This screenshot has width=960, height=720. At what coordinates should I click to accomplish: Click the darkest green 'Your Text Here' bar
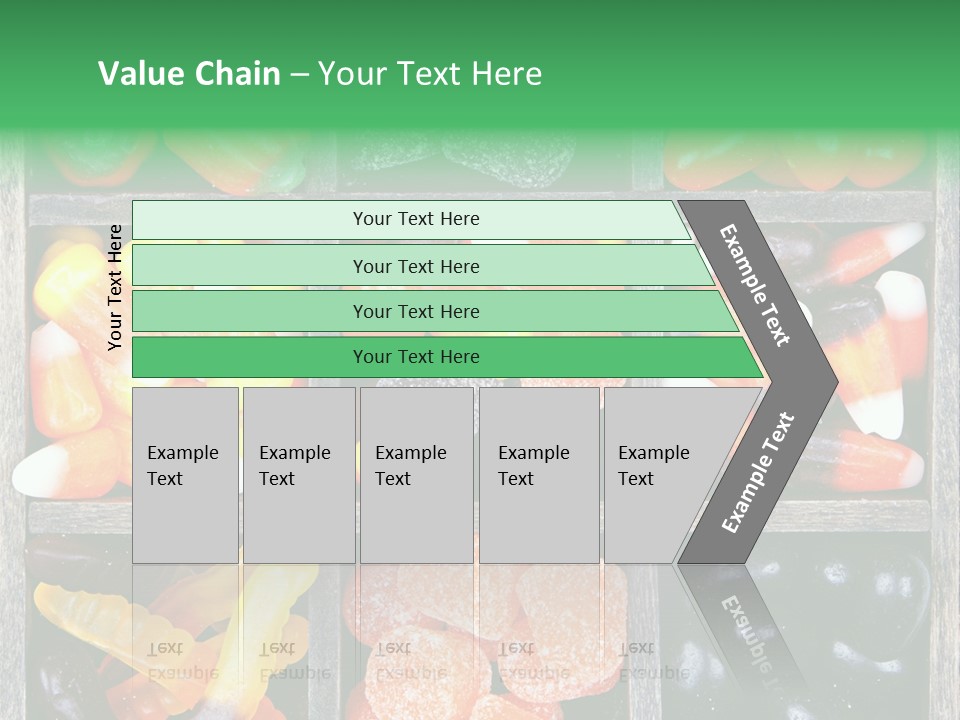447,357
